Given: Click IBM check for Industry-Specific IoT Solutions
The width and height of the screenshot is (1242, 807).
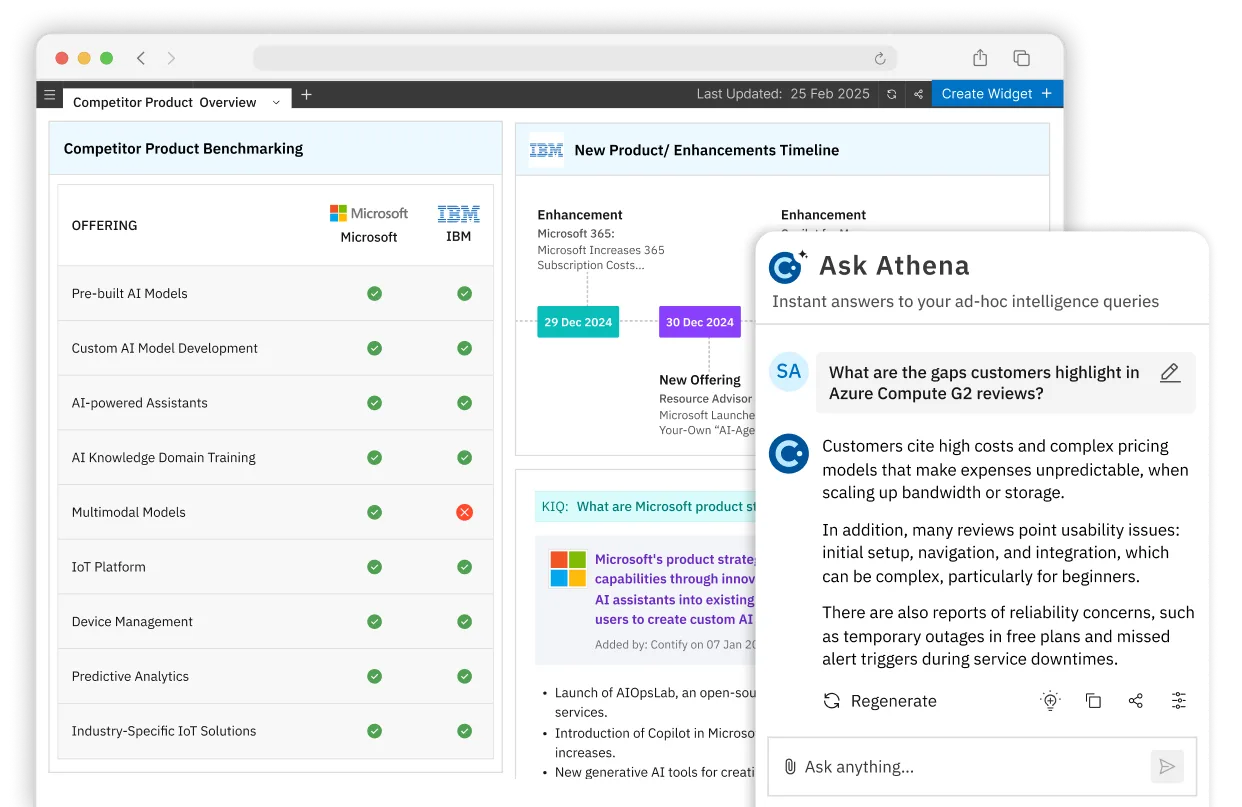Looking at the screenshot, I should [x=464, y=731].
